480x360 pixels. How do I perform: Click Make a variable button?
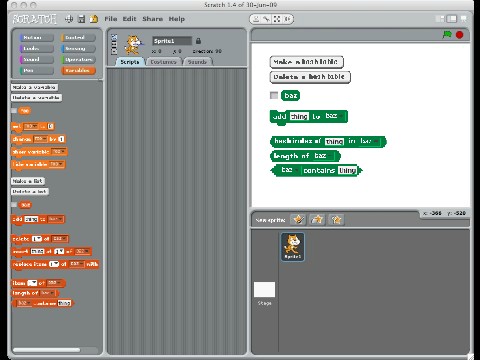pyautogui.click(x=34, y=87)
